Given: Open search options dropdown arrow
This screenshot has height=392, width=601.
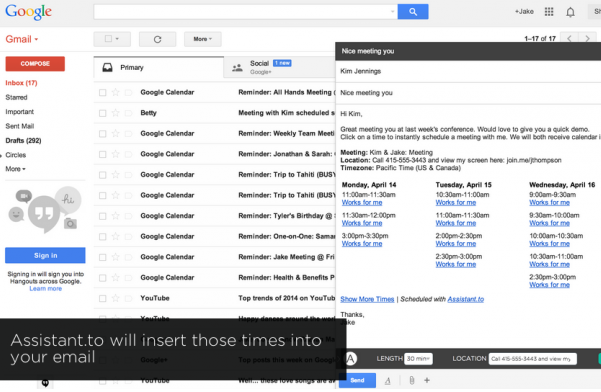Looking at the screenshot, I should (392, 11).
